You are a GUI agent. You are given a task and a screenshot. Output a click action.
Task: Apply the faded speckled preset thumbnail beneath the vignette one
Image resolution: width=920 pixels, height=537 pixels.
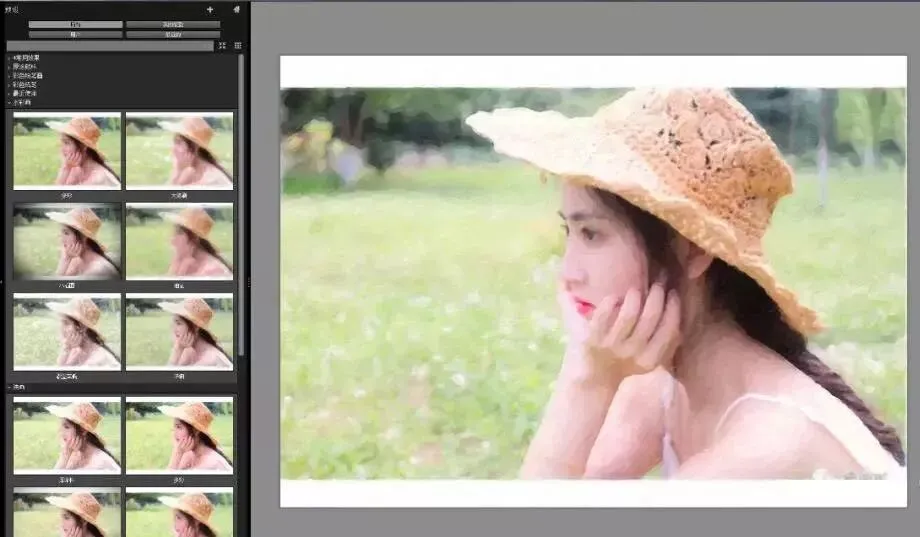67,332
